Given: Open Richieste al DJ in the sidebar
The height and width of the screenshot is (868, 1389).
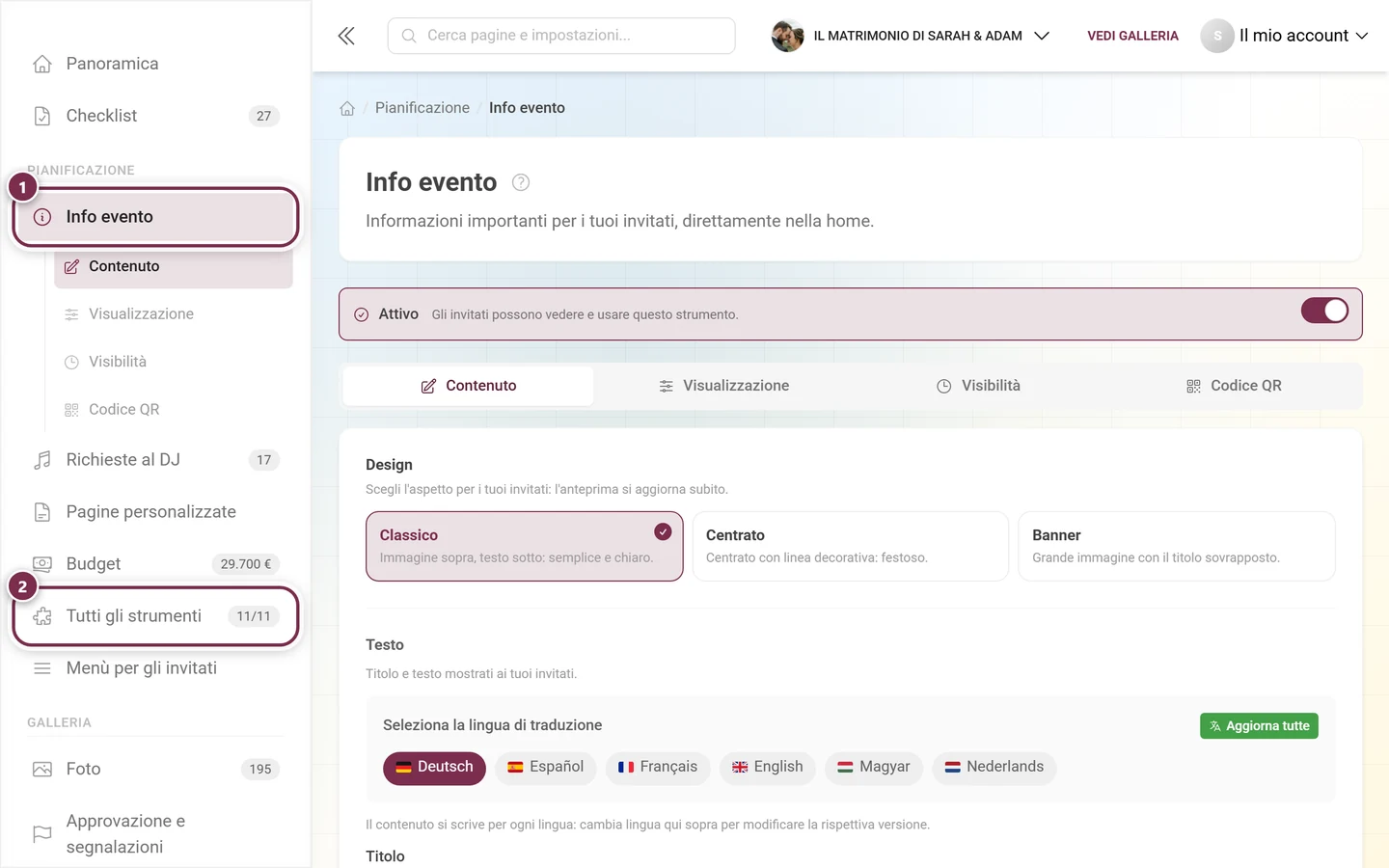Looking at the screenshot, I should point(156,460).
